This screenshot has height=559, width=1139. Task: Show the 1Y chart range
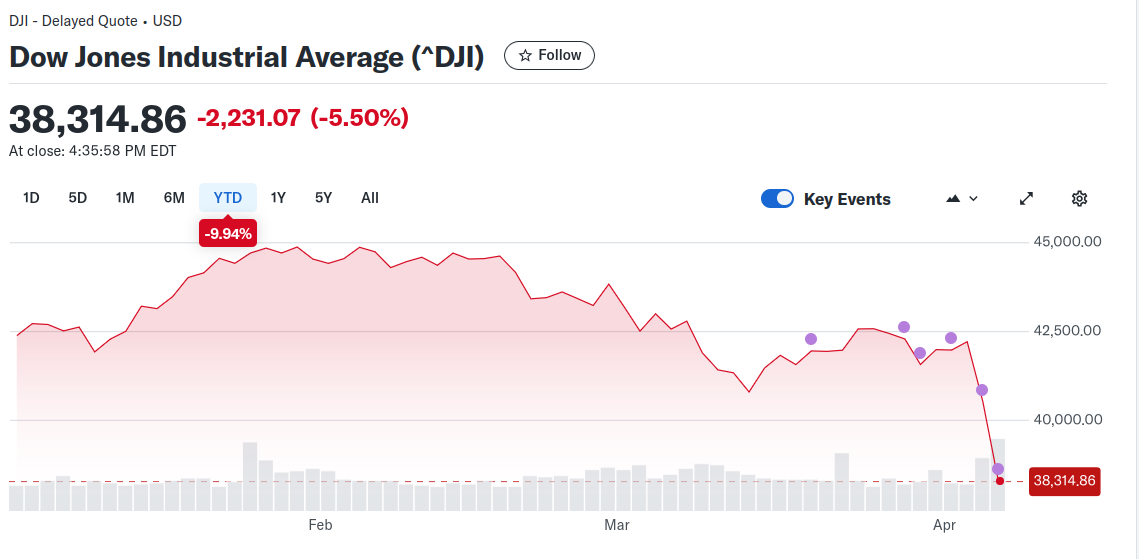[278, 198]
